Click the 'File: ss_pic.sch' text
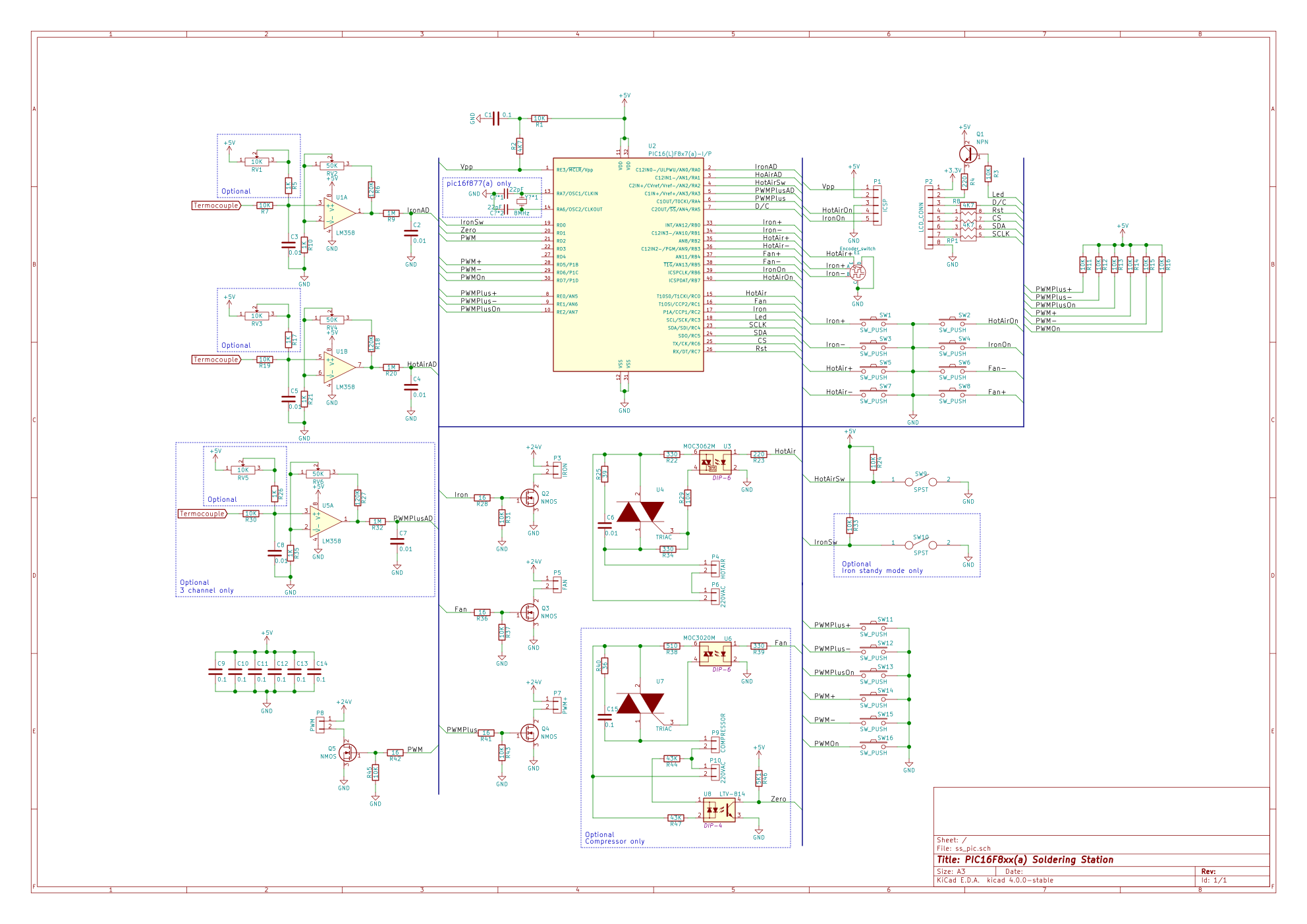The image size is (1307, 924). click(x=964, y=849)
